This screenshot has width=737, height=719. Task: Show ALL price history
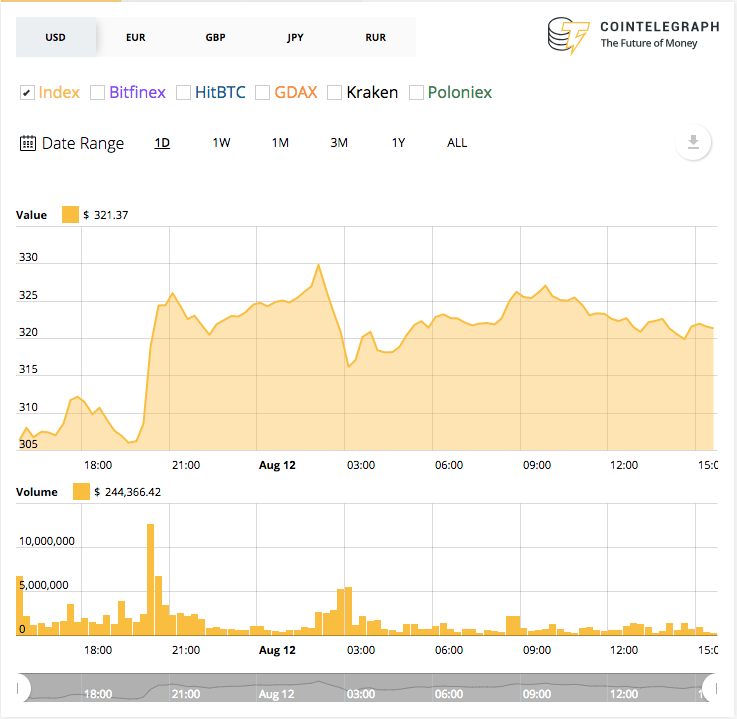pyautogui.click(x=457, y=143)
